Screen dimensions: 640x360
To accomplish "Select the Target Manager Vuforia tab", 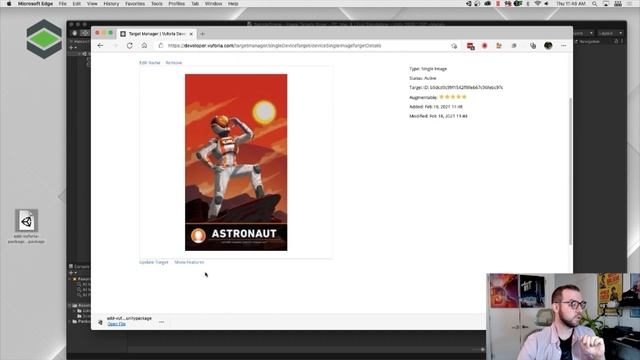I will pos(157,34).
